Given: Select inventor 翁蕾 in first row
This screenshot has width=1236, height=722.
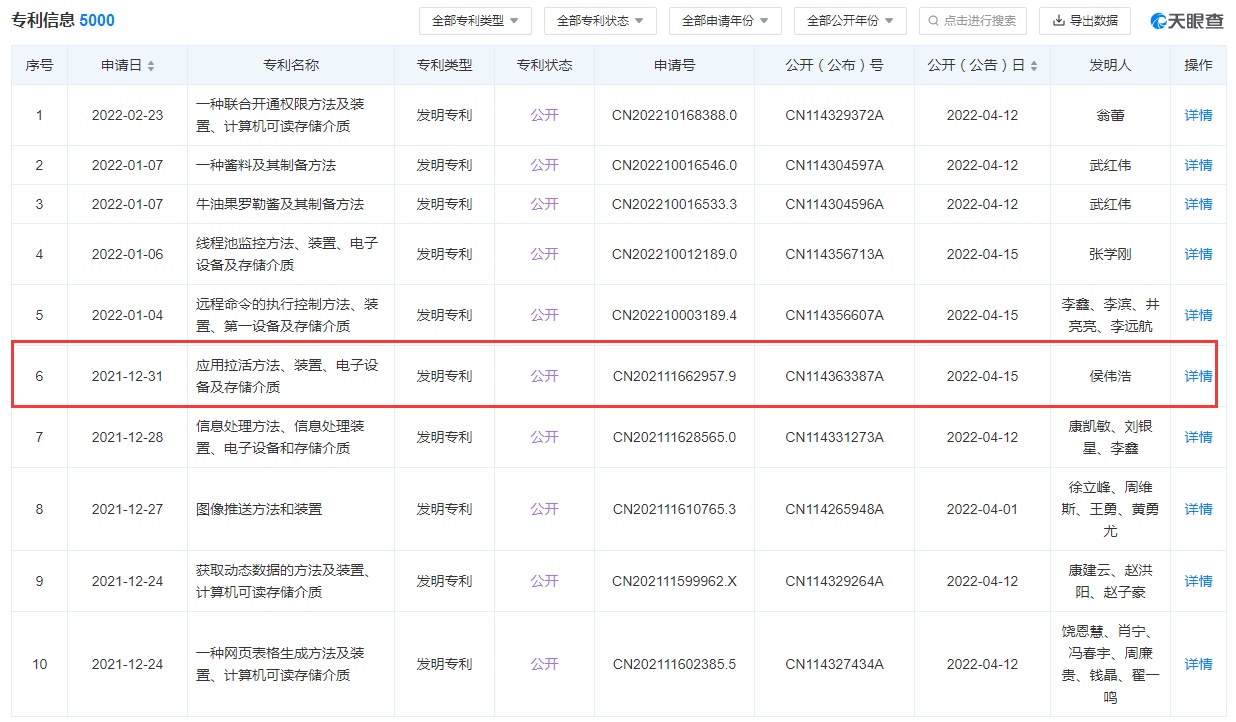Looking at the screenshot, I should click(x=1110, y=115).
